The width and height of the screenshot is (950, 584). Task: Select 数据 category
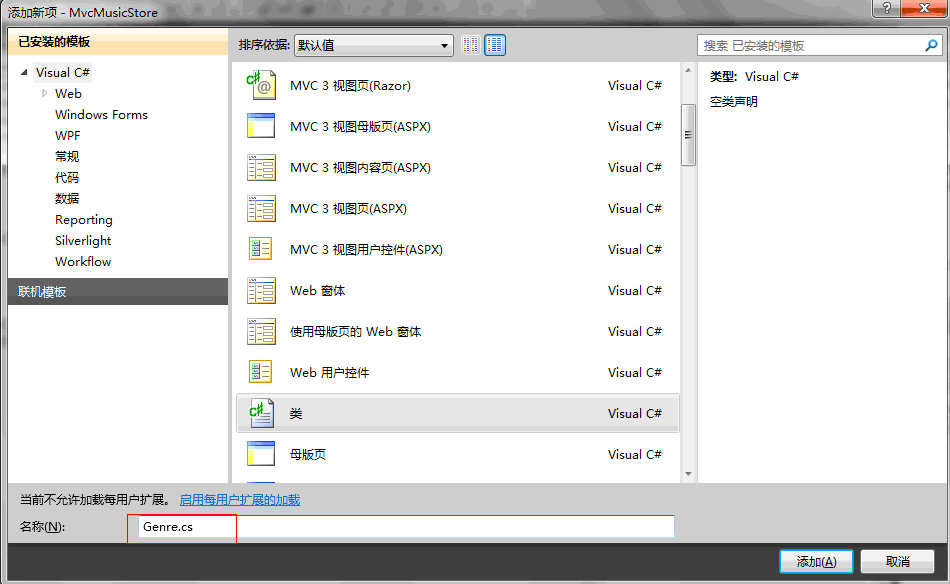(x=67, y=198)
